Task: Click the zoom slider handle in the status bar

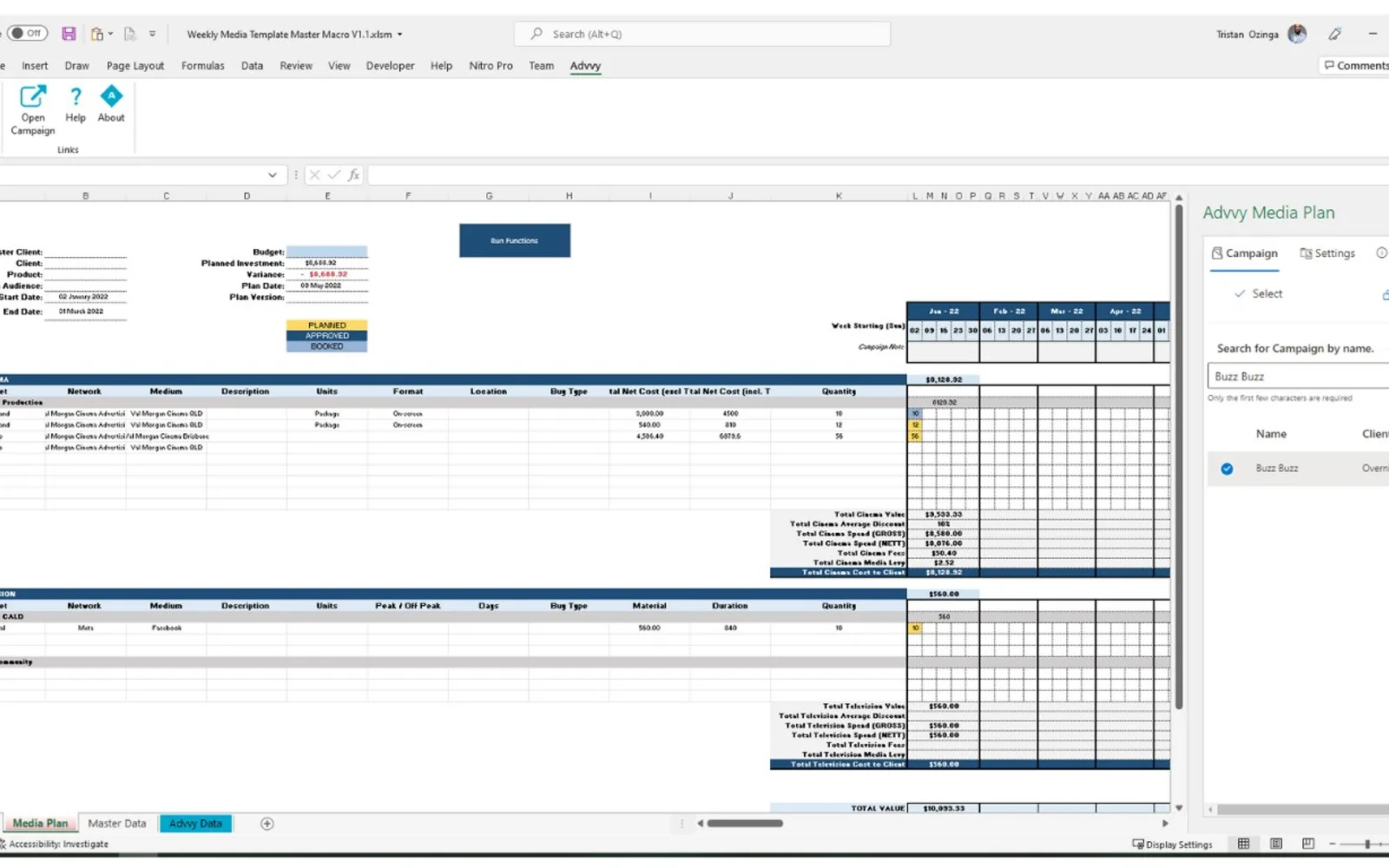Action: (x=1367, y=844)
